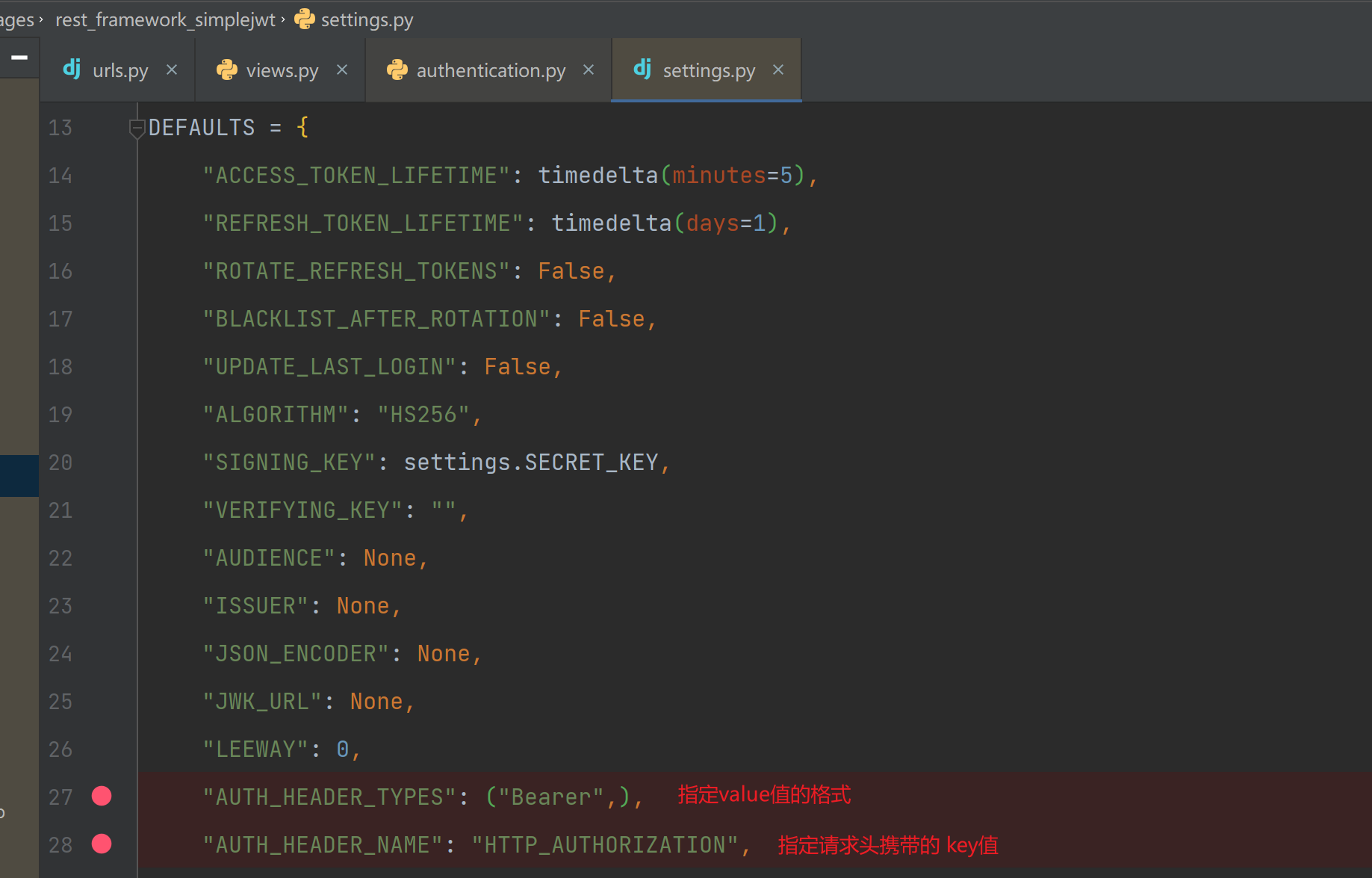Close the urls.py tab
The height and width of the screenshot is (878, 1372).
[172, 69]
